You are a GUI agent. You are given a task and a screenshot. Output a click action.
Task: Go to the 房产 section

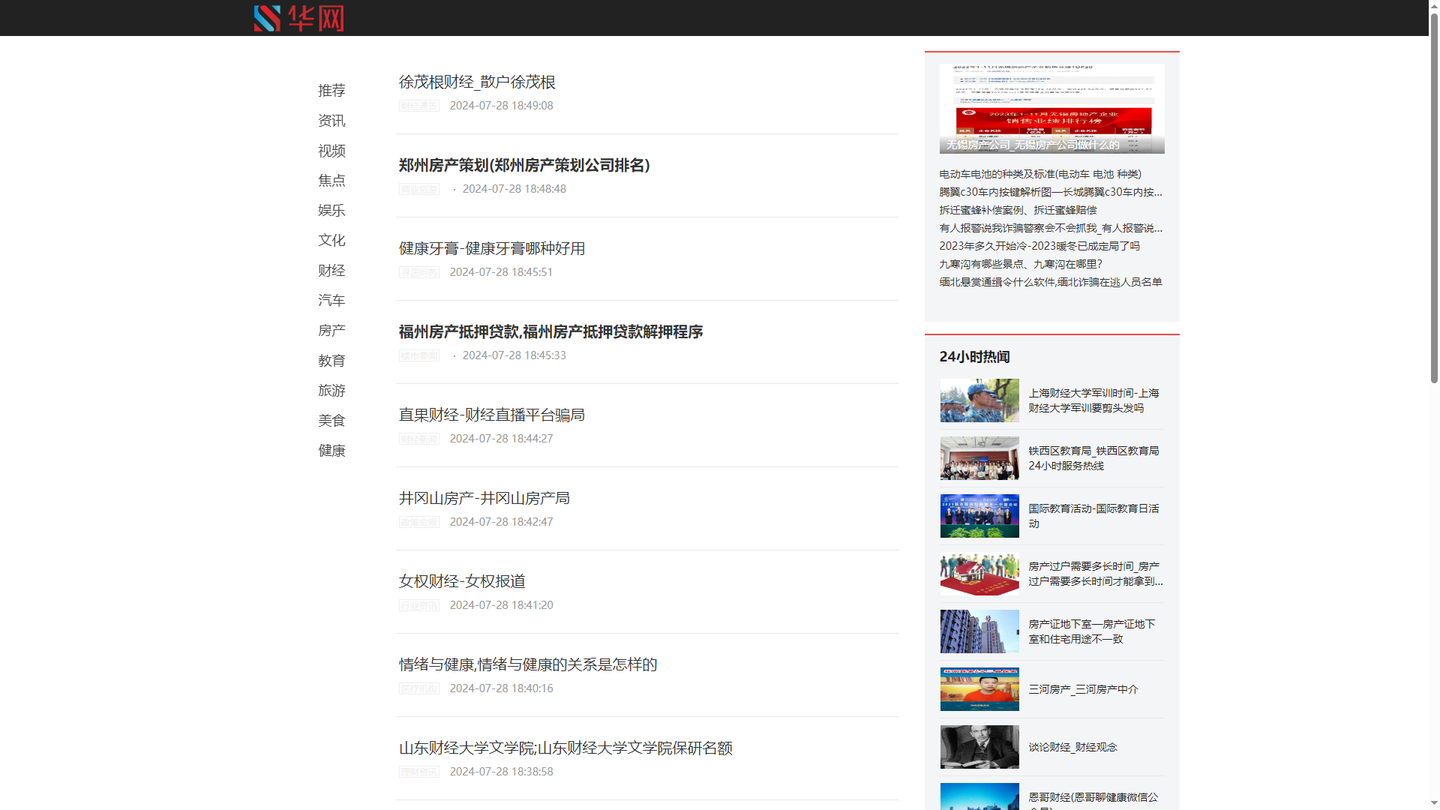332,330
